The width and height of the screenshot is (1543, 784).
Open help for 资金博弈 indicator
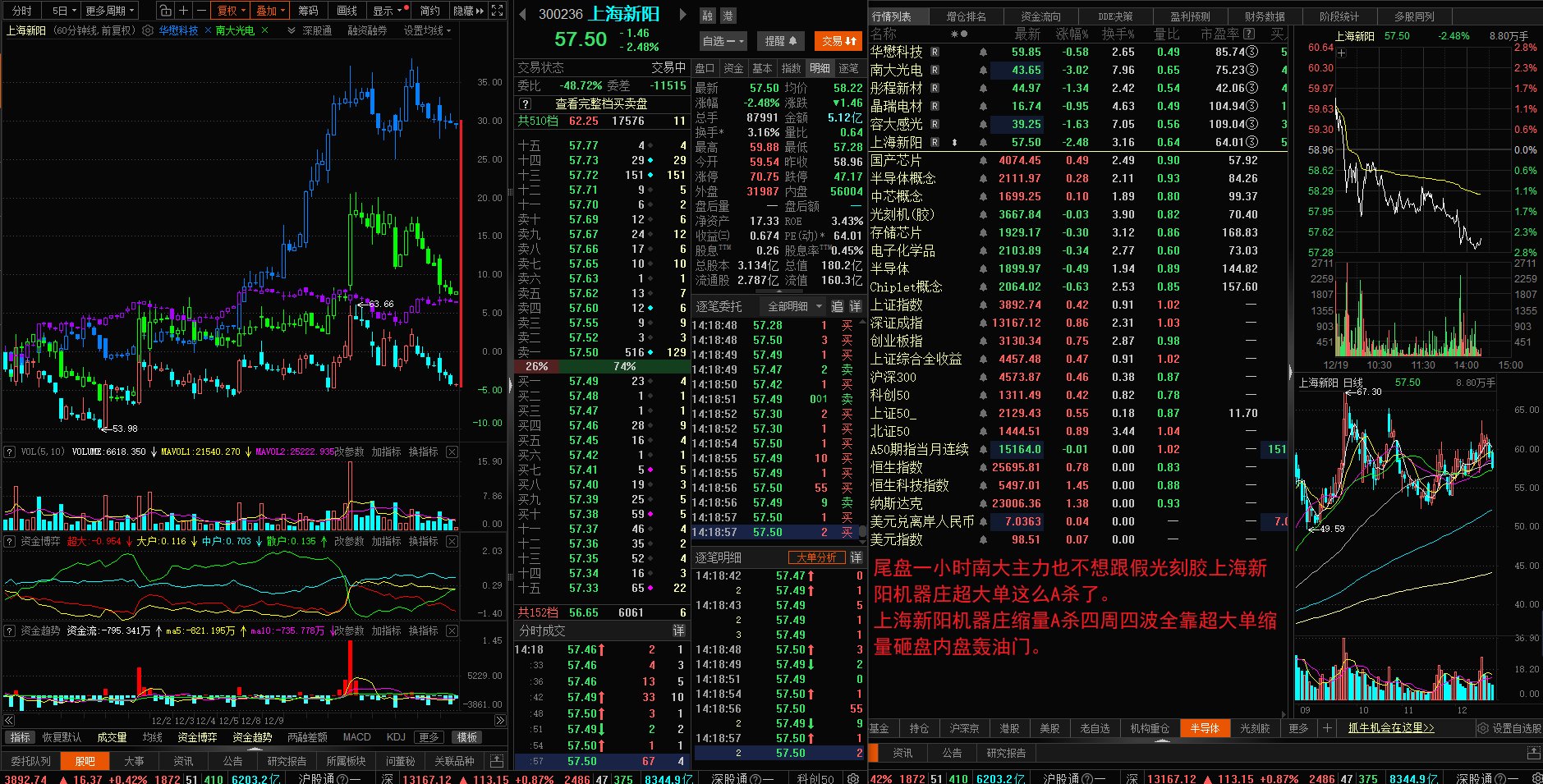click(10, 541)
